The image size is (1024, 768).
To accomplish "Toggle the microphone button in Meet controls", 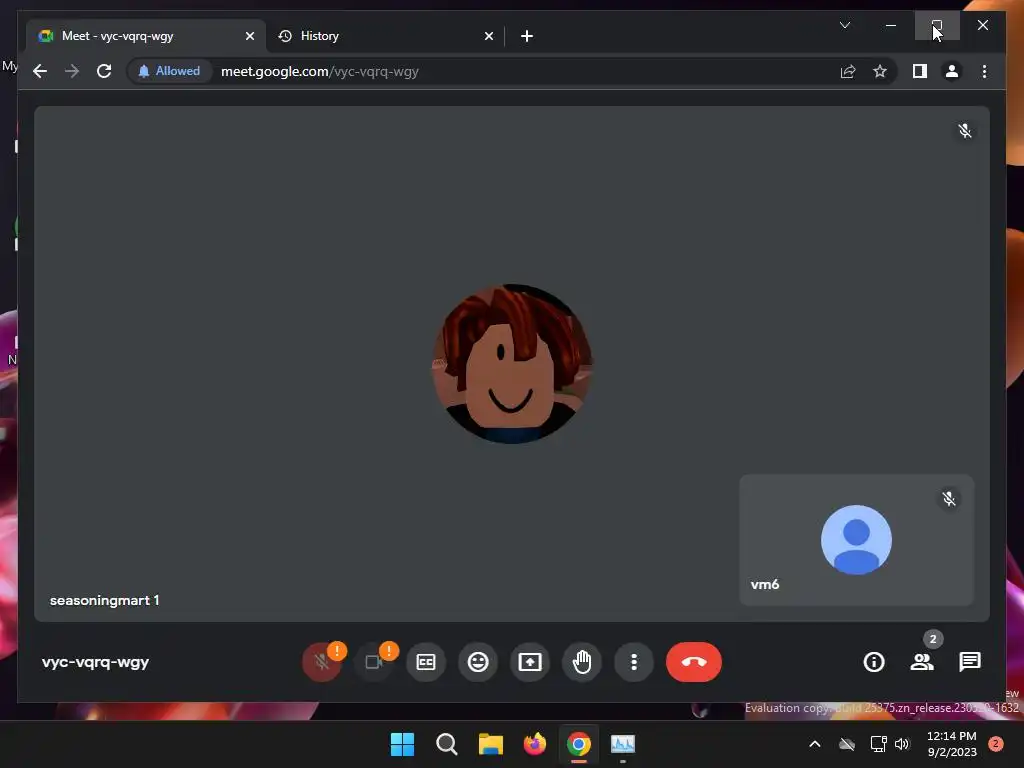I will (x=321, y=662).
